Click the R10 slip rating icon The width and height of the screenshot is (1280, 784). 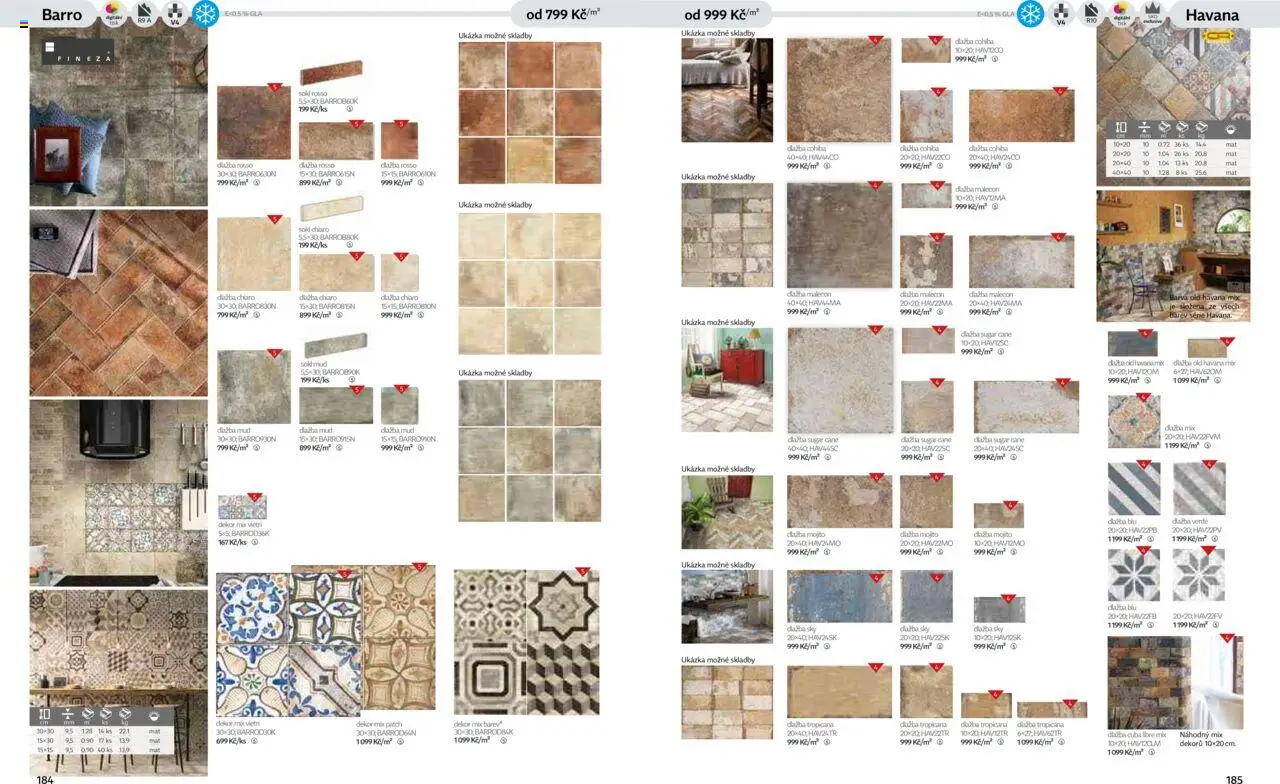(1091, 14)
